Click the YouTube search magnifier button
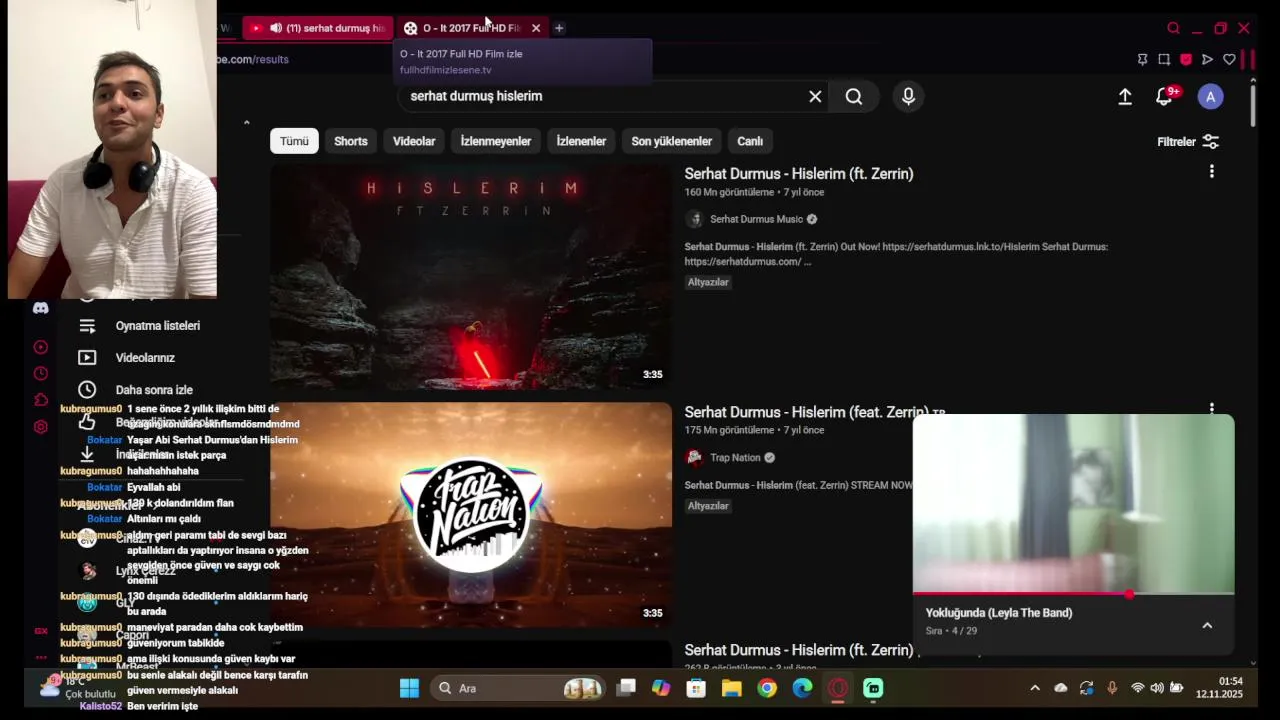1280x720 pixels. tap(854, 96)
